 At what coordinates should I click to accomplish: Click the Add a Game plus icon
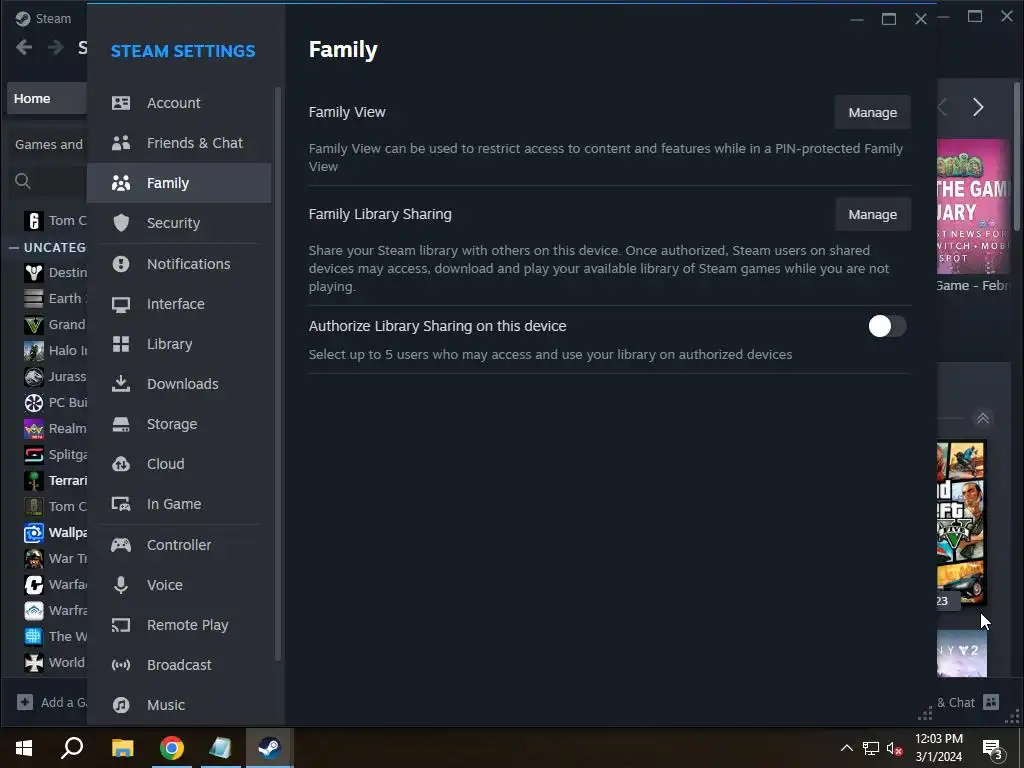pos(25,702)
